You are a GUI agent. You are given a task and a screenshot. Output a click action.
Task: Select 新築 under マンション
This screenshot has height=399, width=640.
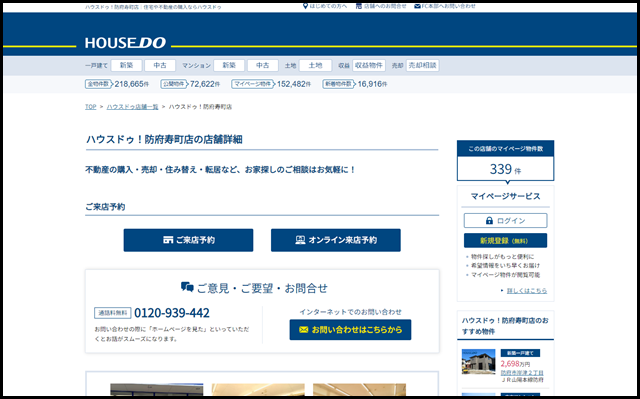coord(229,65)
